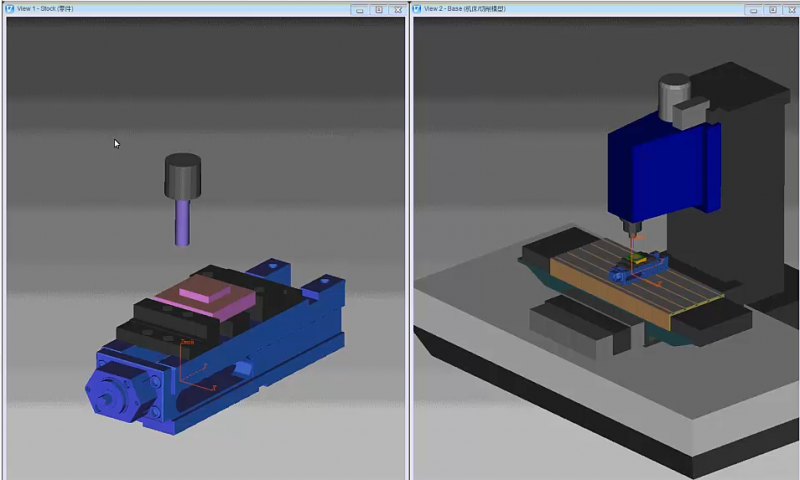The width and height of the screenshot is (800, 480).
Task: Pick the purple cutting tool shank
Action: point(182,222)
